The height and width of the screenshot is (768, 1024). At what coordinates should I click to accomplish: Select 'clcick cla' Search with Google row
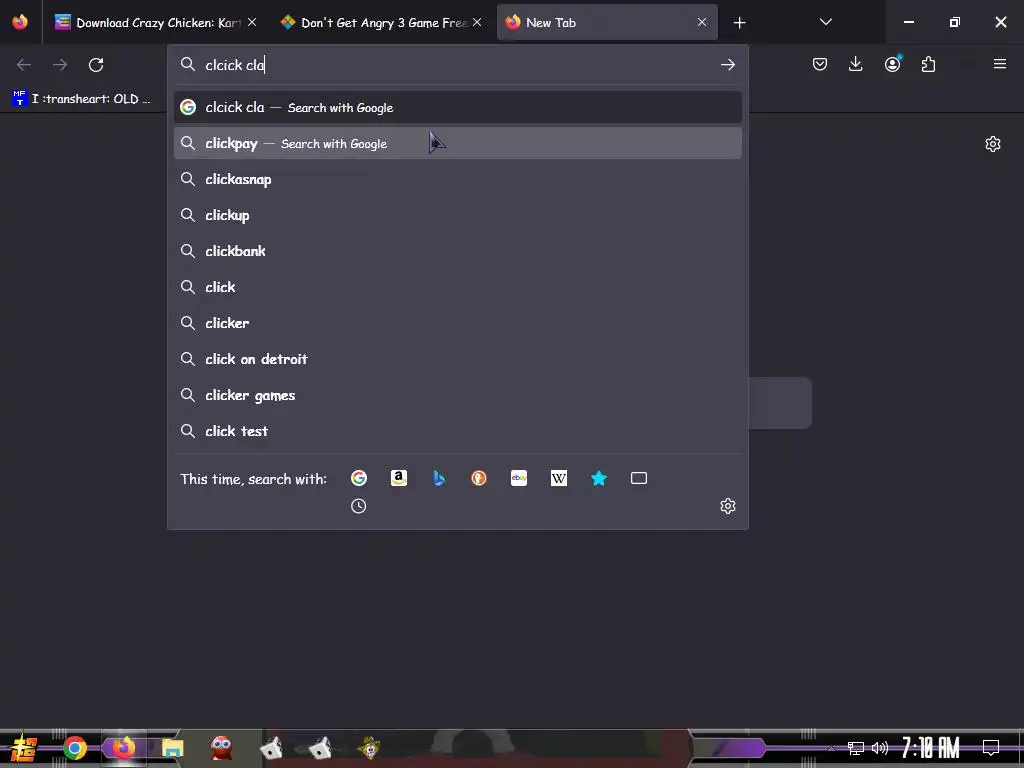coord(457,107)
